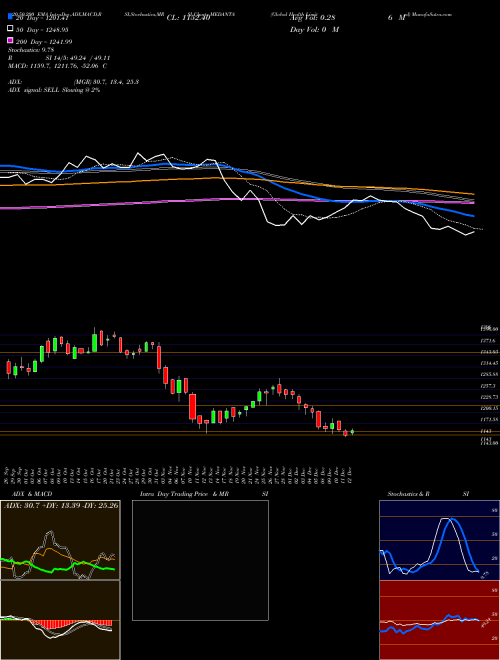Open the blue Stochastics chart thumbnail
The width and height of the screenshot is (500, 660).
(x=439, y=540)
